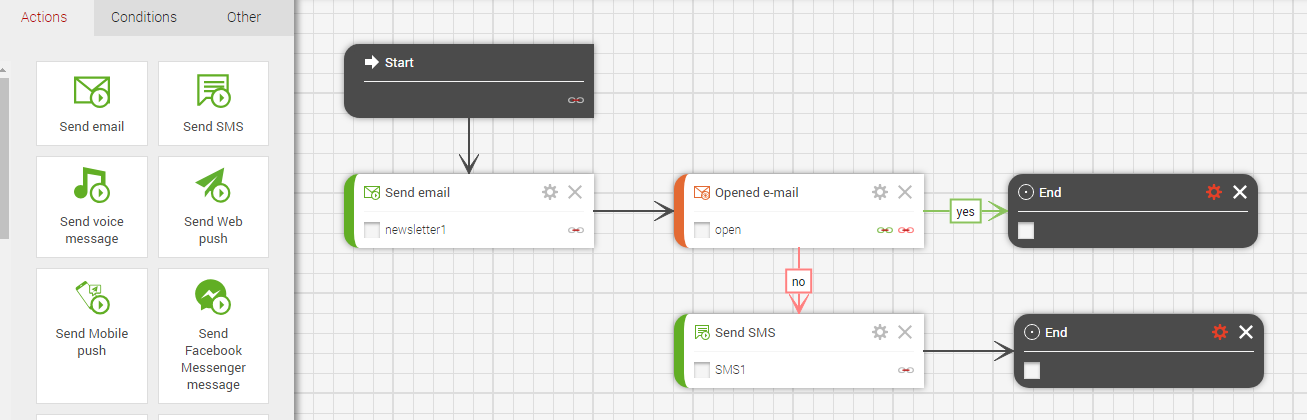The image size is (1307, 420).
Task: Tick the SMS1 checkbox
Action: (x=702, y=370)
